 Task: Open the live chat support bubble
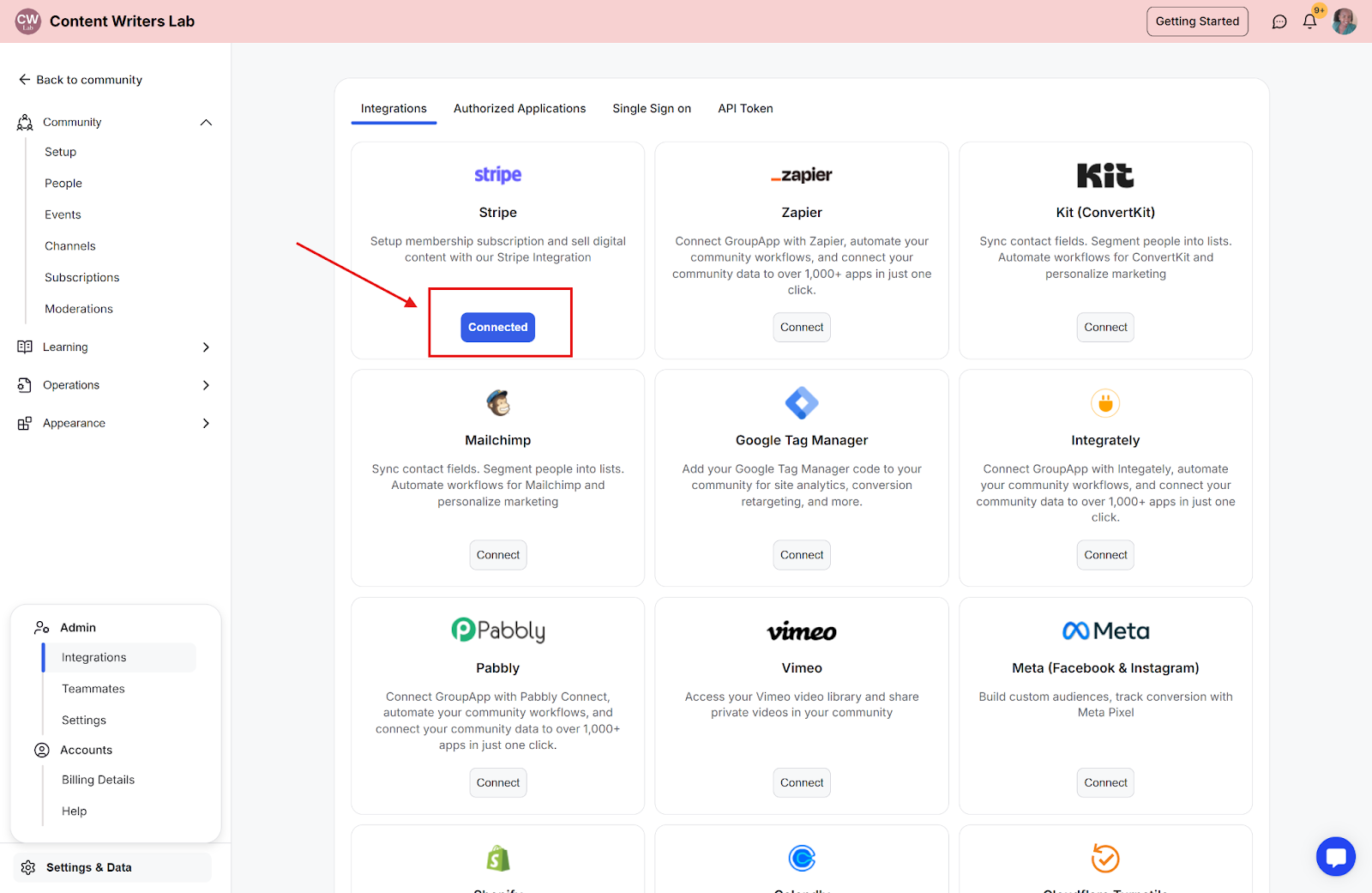click(1336, 856)
